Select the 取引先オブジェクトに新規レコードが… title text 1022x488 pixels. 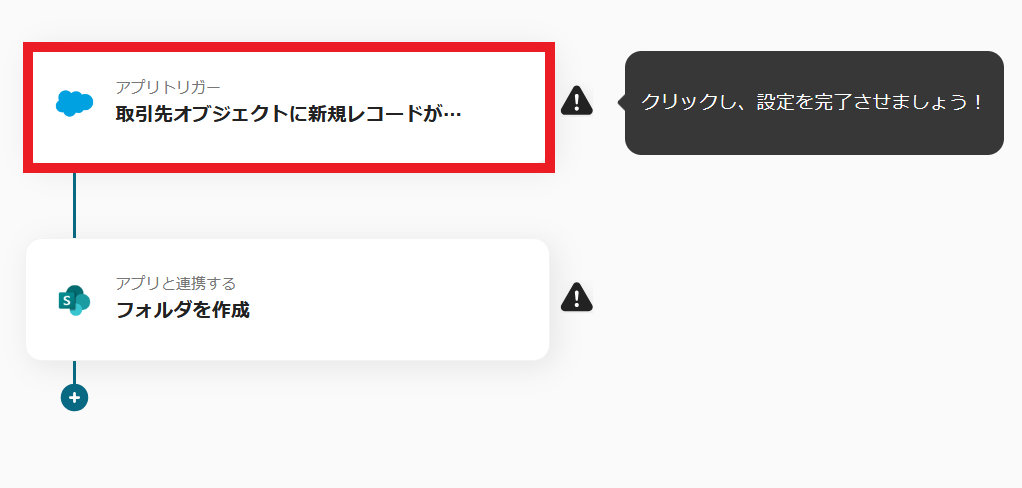click(x=289, y=114)
